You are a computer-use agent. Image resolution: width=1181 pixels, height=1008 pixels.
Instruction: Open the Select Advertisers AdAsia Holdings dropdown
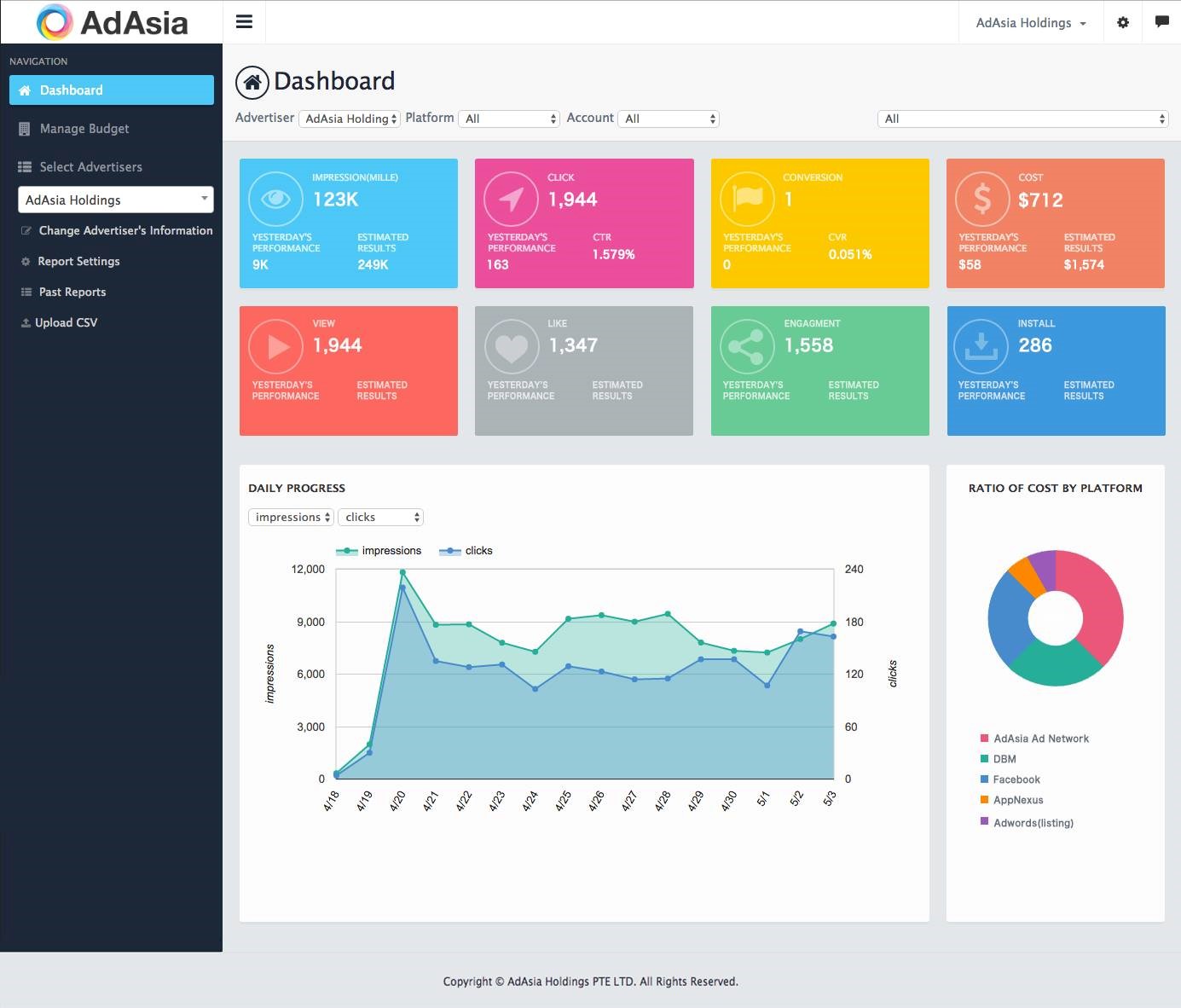(x=115, y=200)
